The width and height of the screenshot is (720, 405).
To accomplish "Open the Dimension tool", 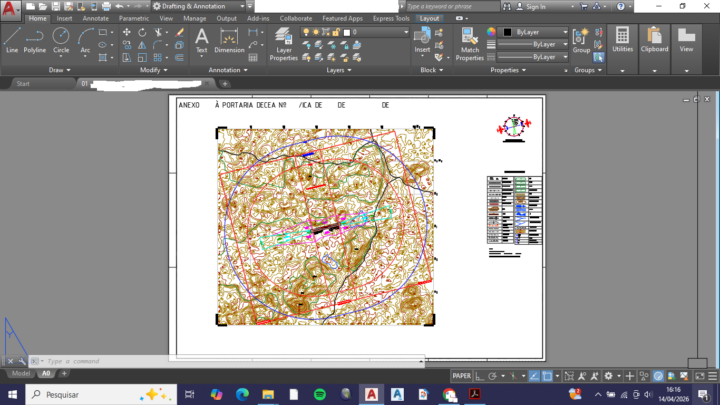I will tap(229, 40).
